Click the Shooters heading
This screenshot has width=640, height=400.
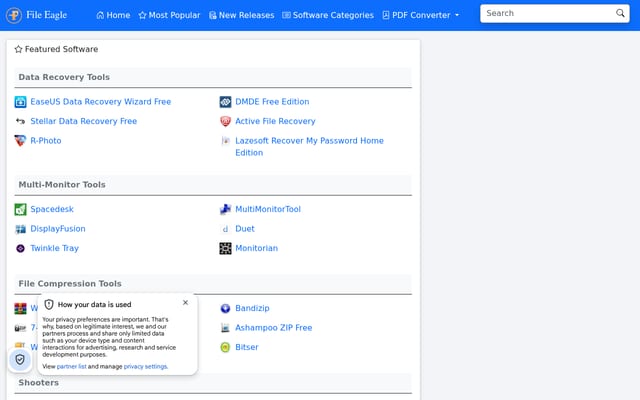(x=38, y=383)
